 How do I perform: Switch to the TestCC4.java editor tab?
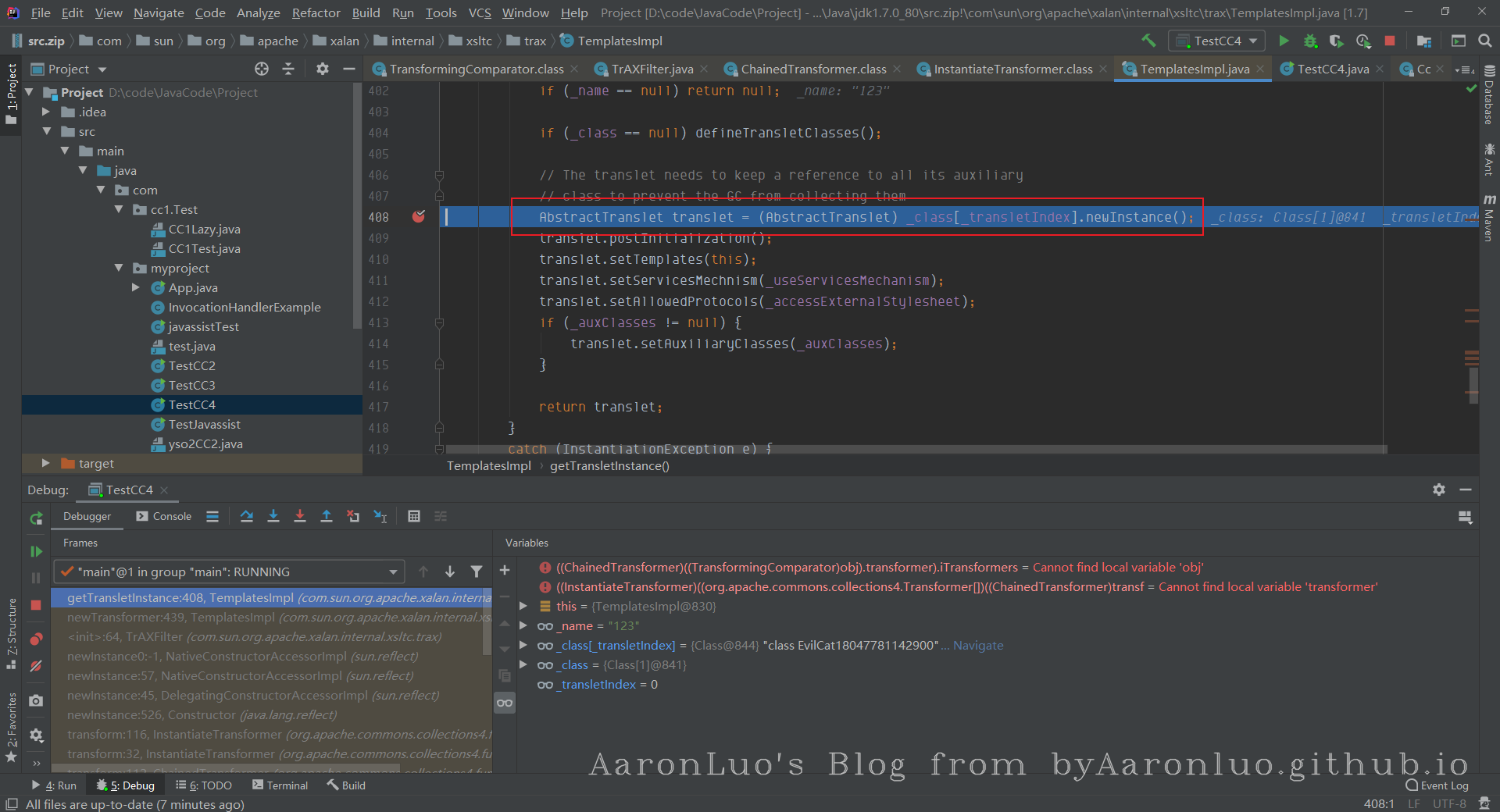(x=1332, y=69)
